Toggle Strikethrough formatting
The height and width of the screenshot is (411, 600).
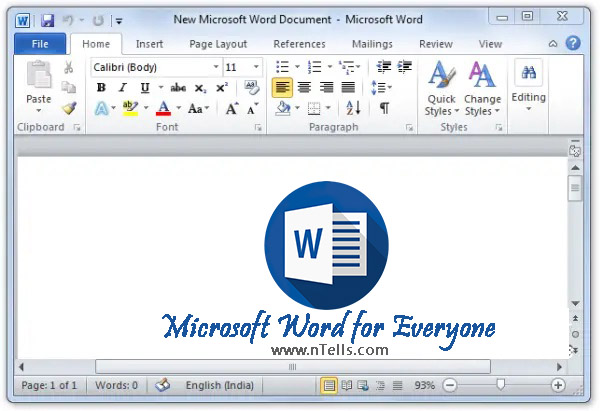[x=178, y=88]
